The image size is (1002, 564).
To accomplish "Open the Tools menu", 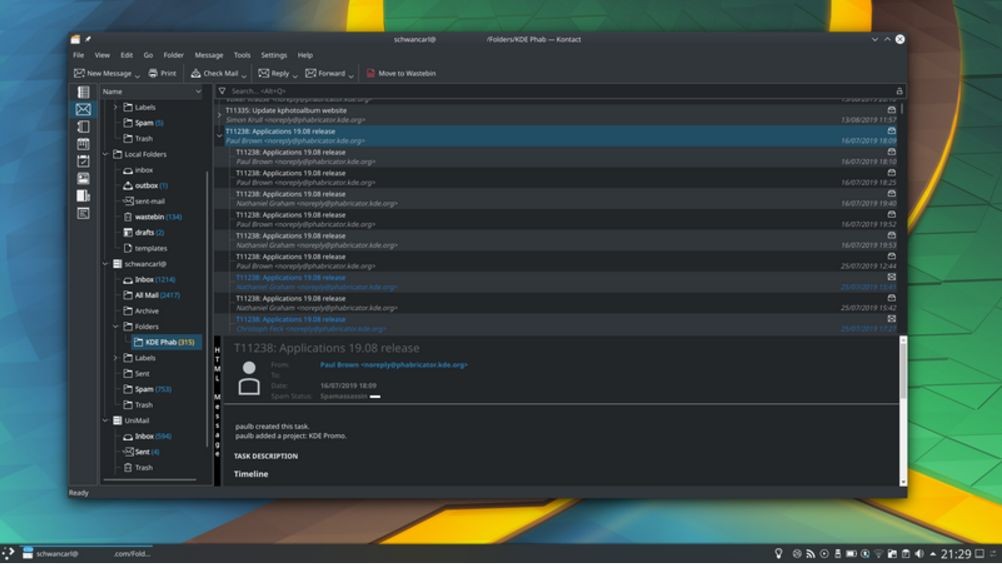I will tap(242, 56).
